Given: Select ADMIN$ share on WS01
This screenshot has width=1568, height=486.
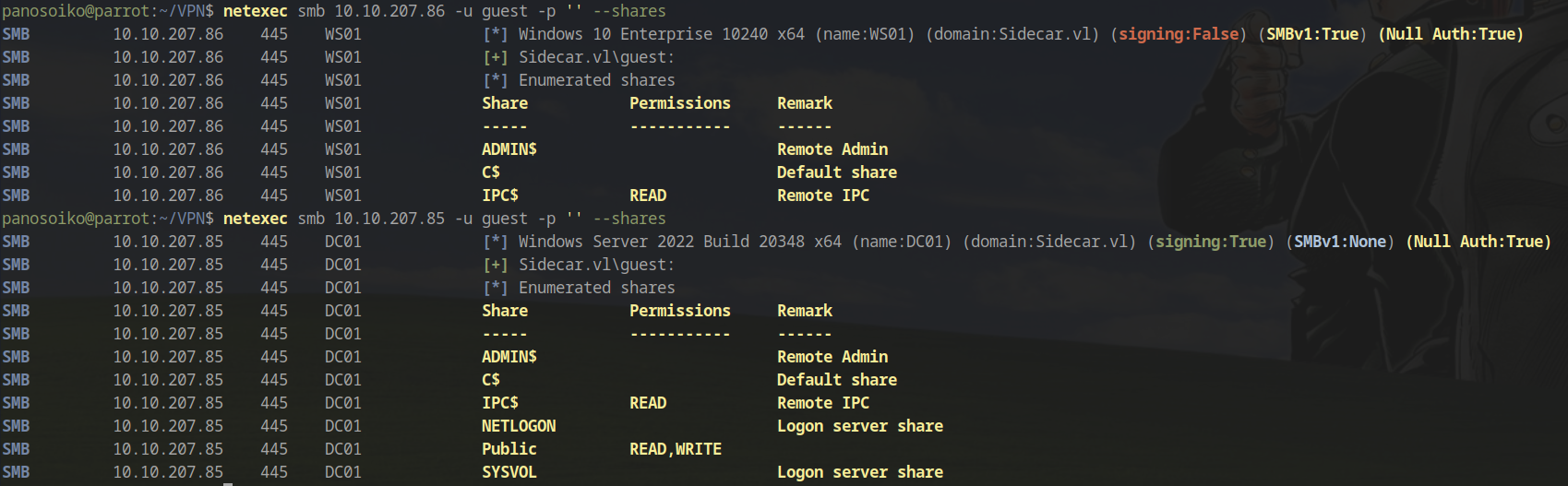Looking at the screenshot, I should [x=509, y=149].
